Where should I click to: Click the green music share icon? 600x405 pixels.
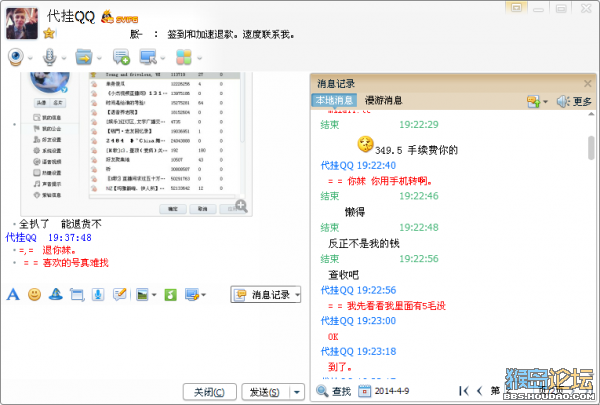click(x=170, y=295)
